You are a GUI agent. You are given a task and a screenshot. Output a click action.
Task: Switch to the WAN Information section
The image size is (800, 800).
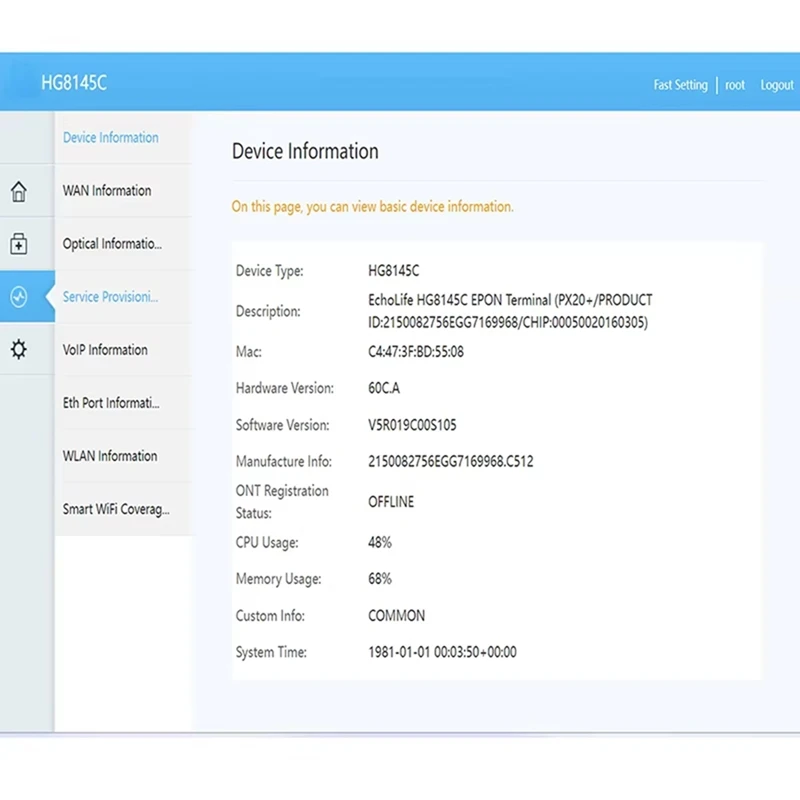pyautogui.click(x=106, y=190)
